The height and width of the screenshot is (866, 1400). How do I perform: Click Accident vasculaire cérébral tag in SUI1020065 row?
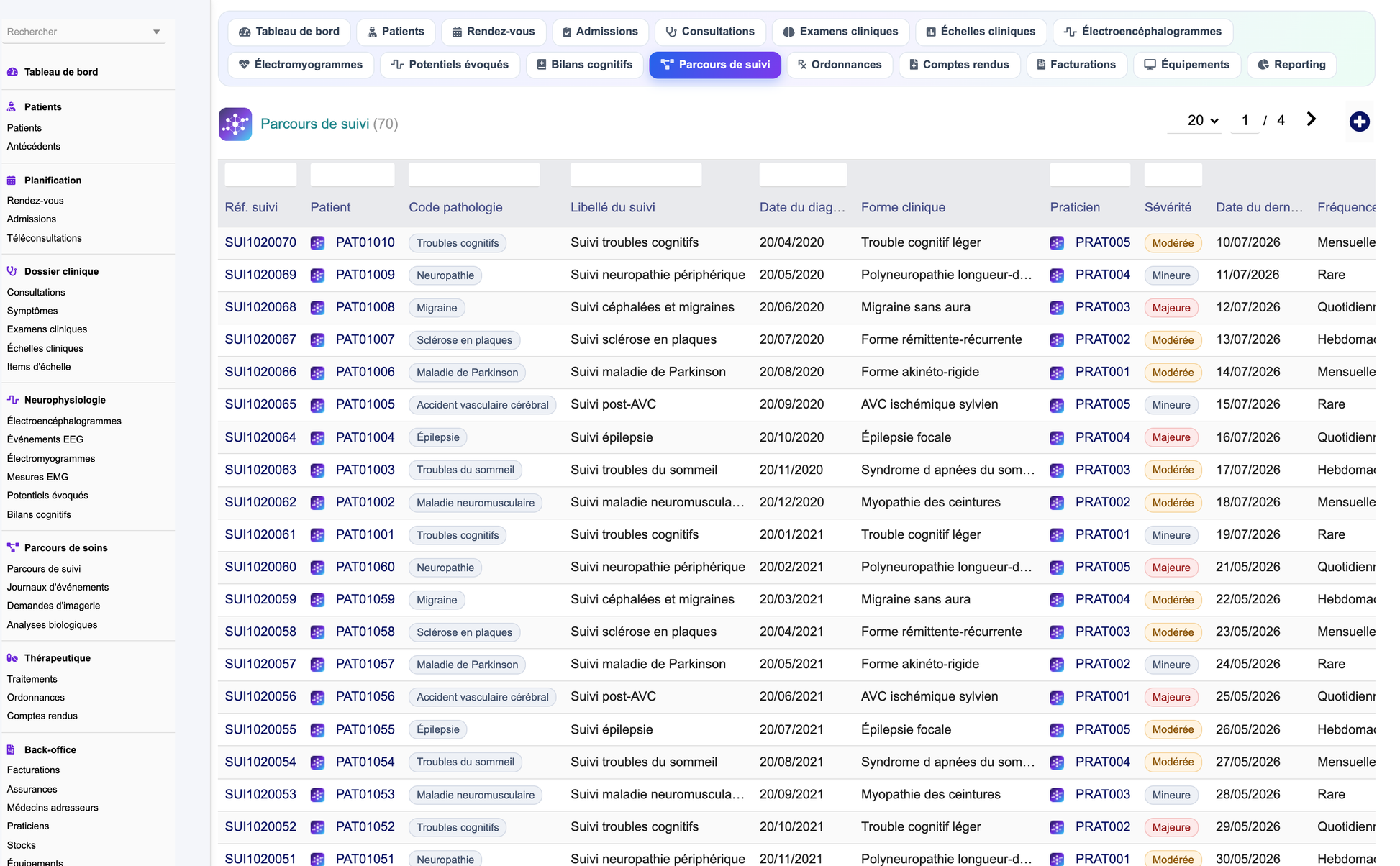coord(483,405)
